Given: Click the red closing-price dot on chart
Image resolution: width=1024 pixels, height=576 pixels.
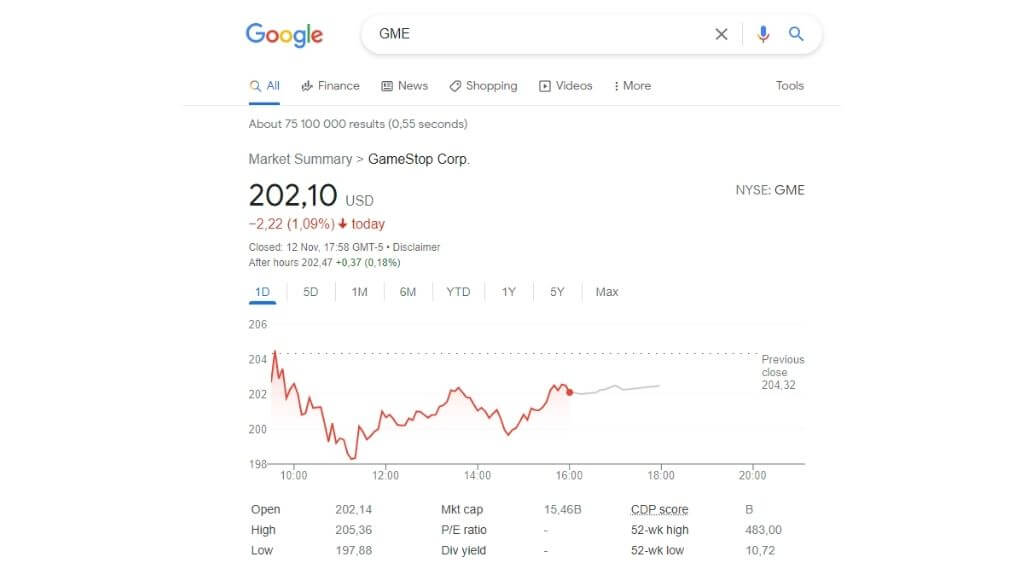Looking at the screenshot, I should [x=569, y=392].
